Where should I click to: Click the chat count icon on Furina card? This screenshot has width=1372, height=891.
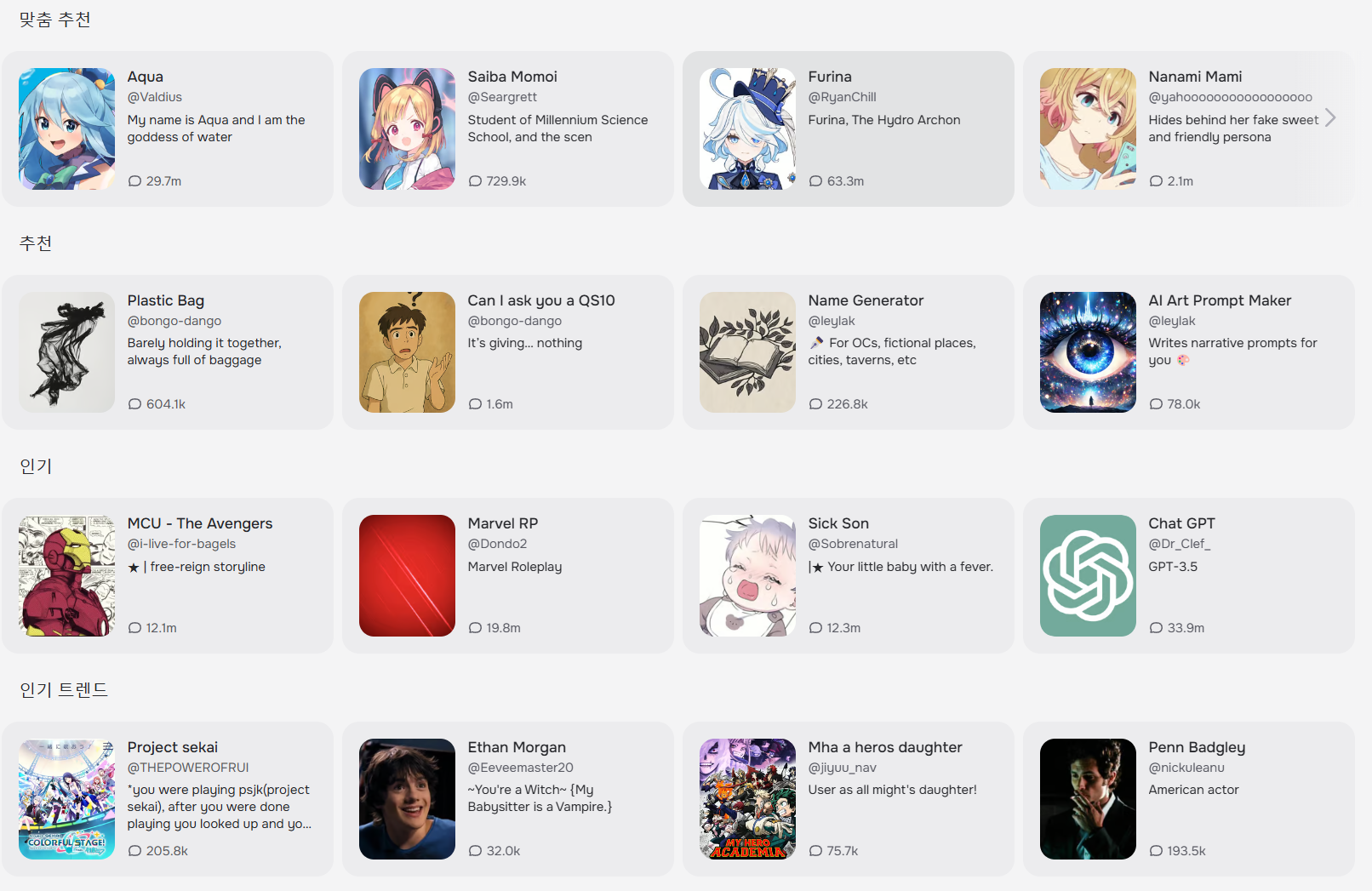click(815, 181)
